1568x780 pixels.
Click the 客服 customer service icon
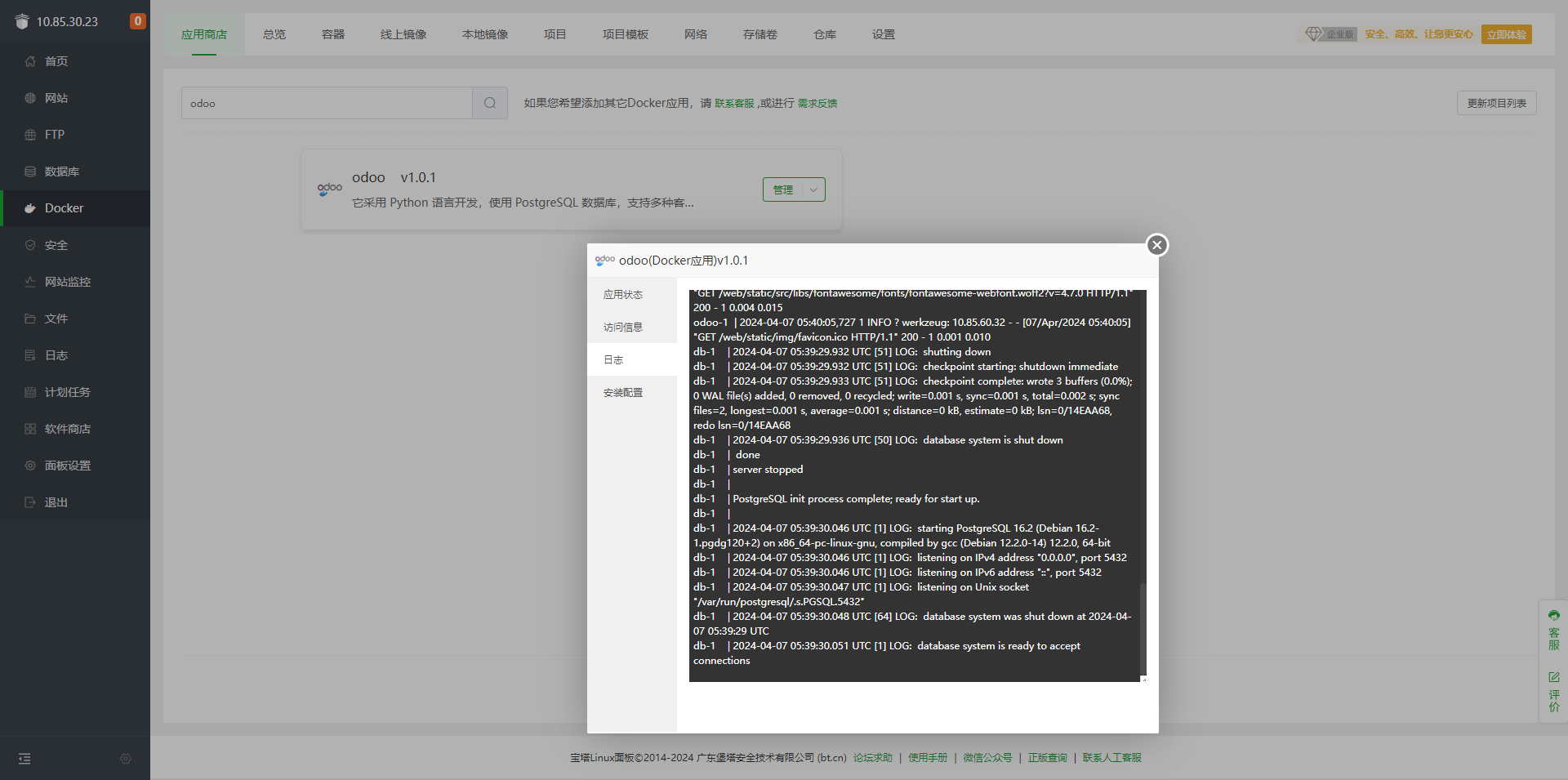pyautogui.click(x=1554, y=616)
